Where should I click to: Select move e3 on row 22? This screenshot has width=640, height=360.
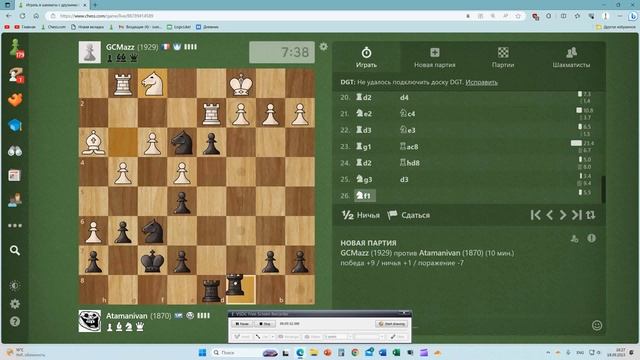pyautogui.click(x=407, y=130)
